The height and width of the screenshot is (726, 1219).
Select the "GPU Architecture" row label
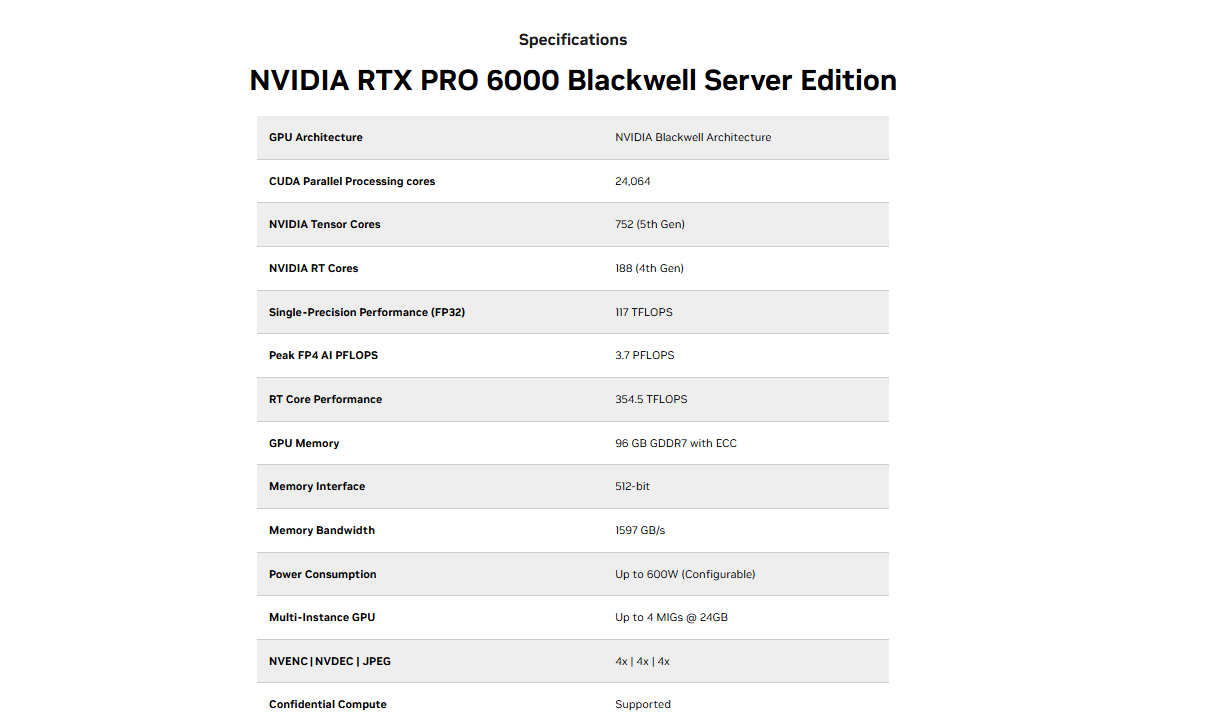[316, 138]
